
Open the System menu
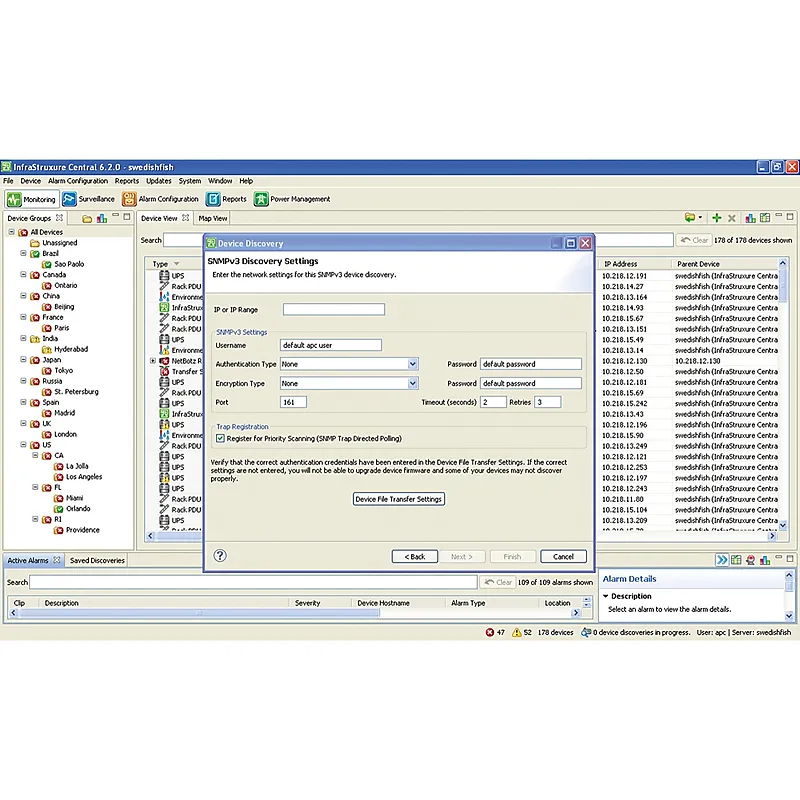(x=190, y=181)
